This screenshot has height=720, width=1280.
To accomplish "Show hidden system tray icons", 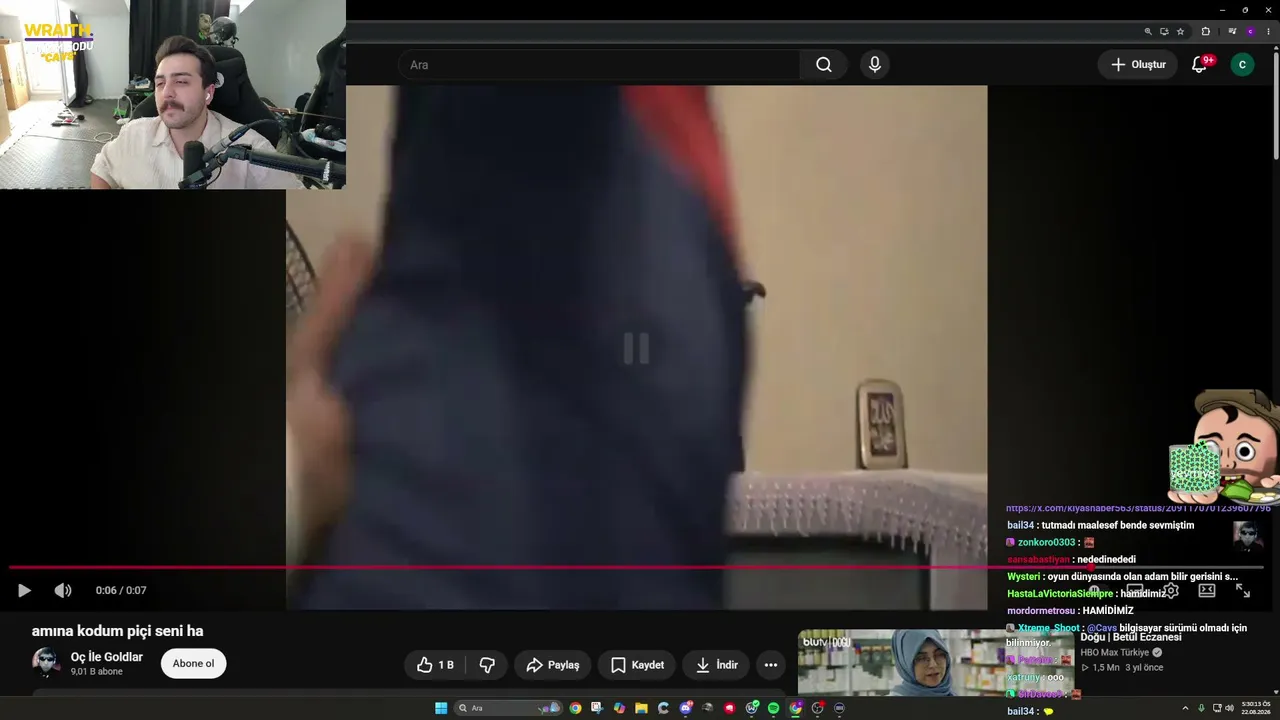I will (1185, 708).
